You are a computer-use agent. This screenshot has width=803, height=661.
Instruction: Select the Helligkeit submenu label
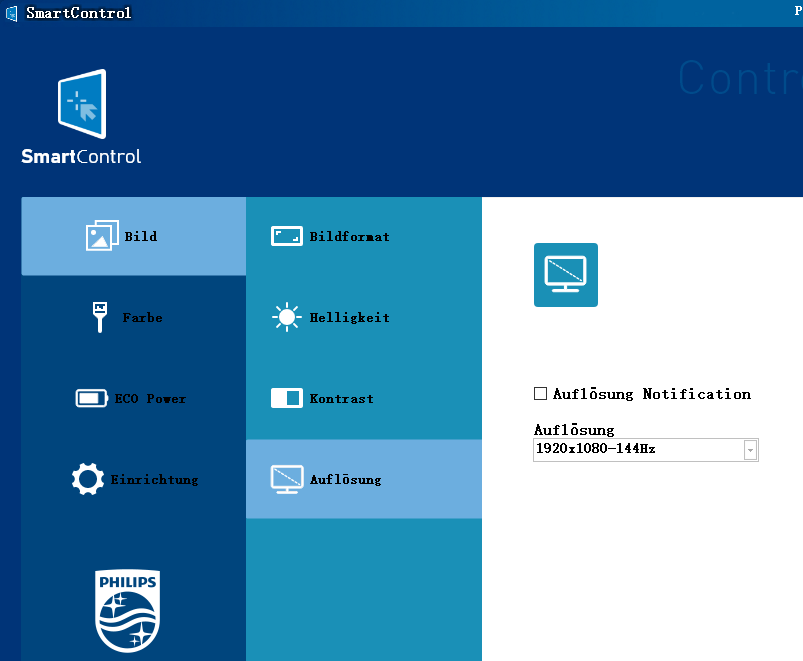point(349,317)
